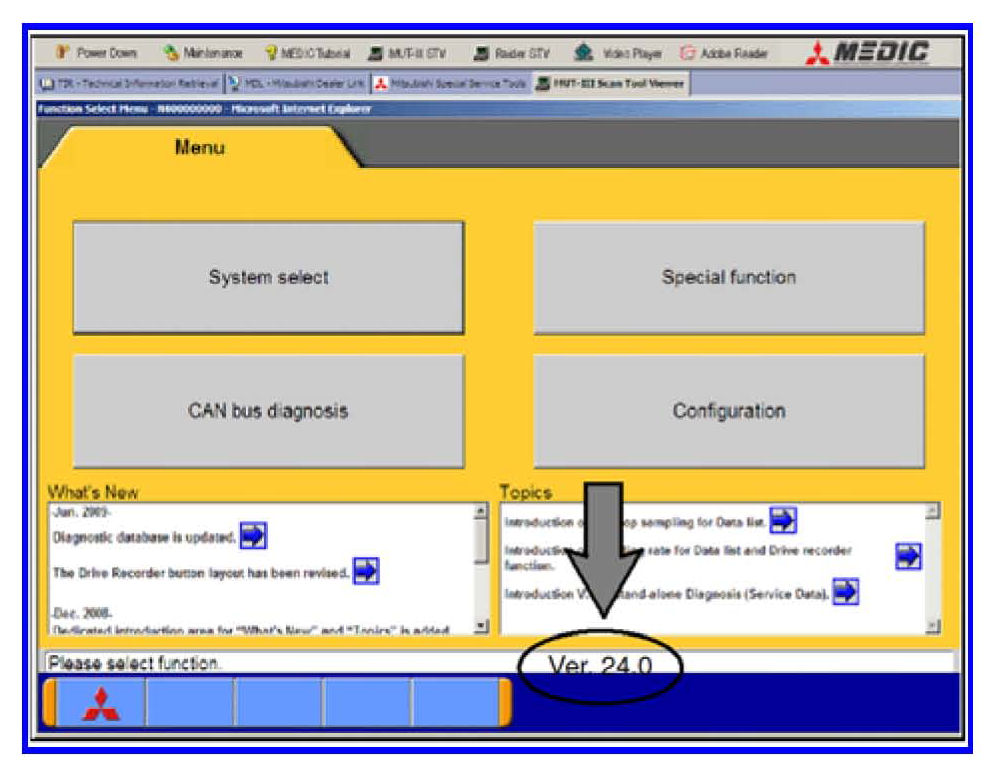Click What's New scrollbar down arrow
Image resolution: width=1001 pixels, height=774 pixels.
tap(481, 627)
